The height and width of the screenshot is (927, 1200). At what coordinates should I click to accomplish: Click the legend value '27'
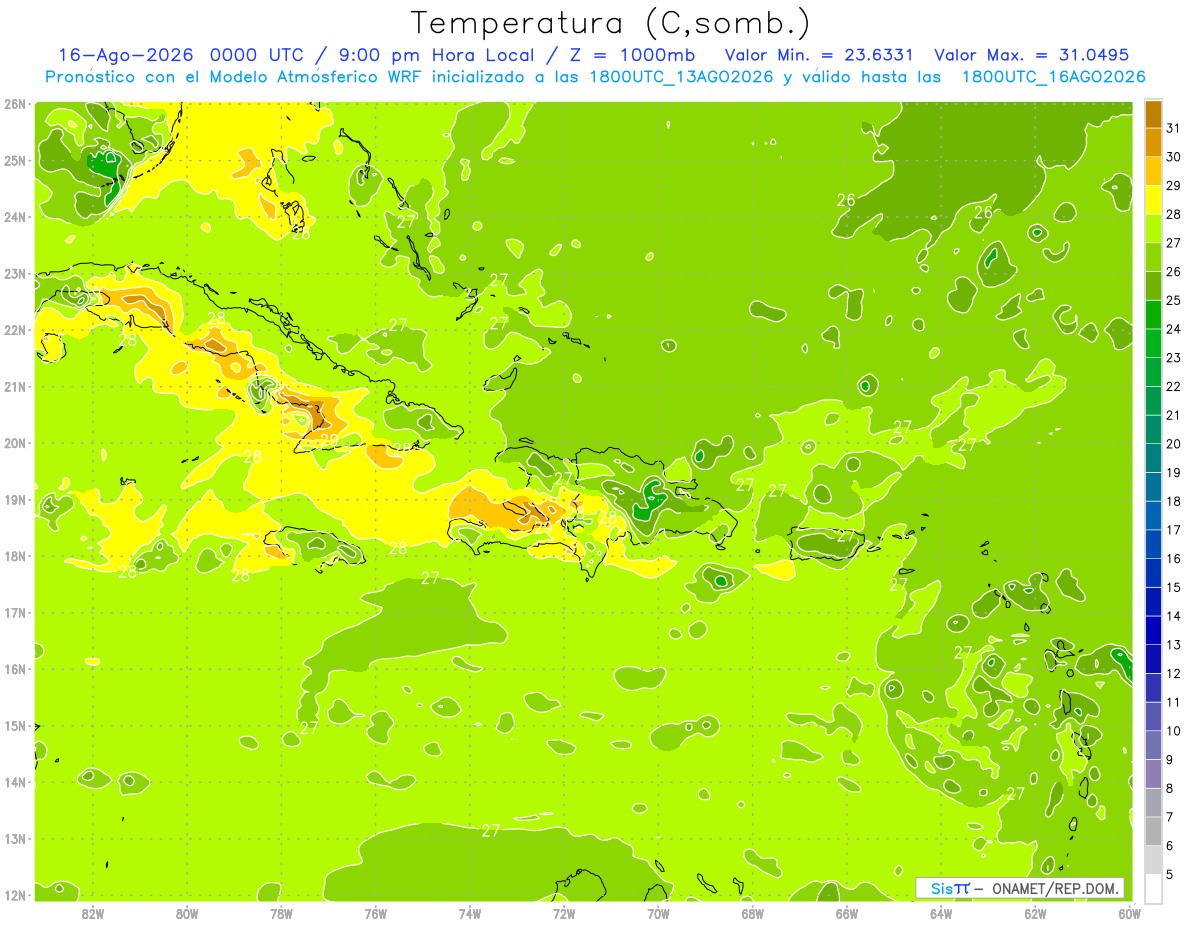pos(1174,243)
